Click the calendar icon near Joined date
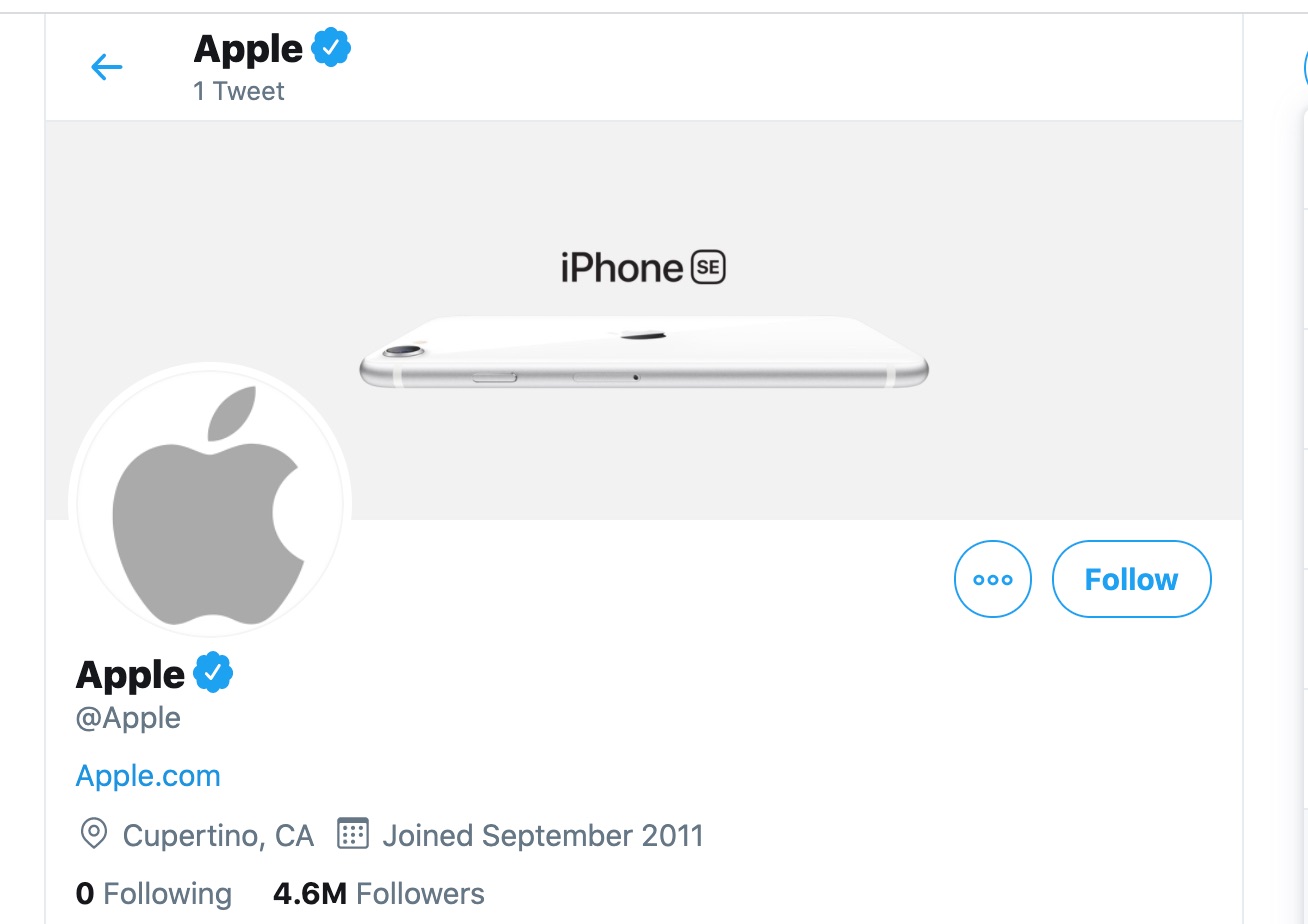1308x924 pixels. (x=353, y=833)
